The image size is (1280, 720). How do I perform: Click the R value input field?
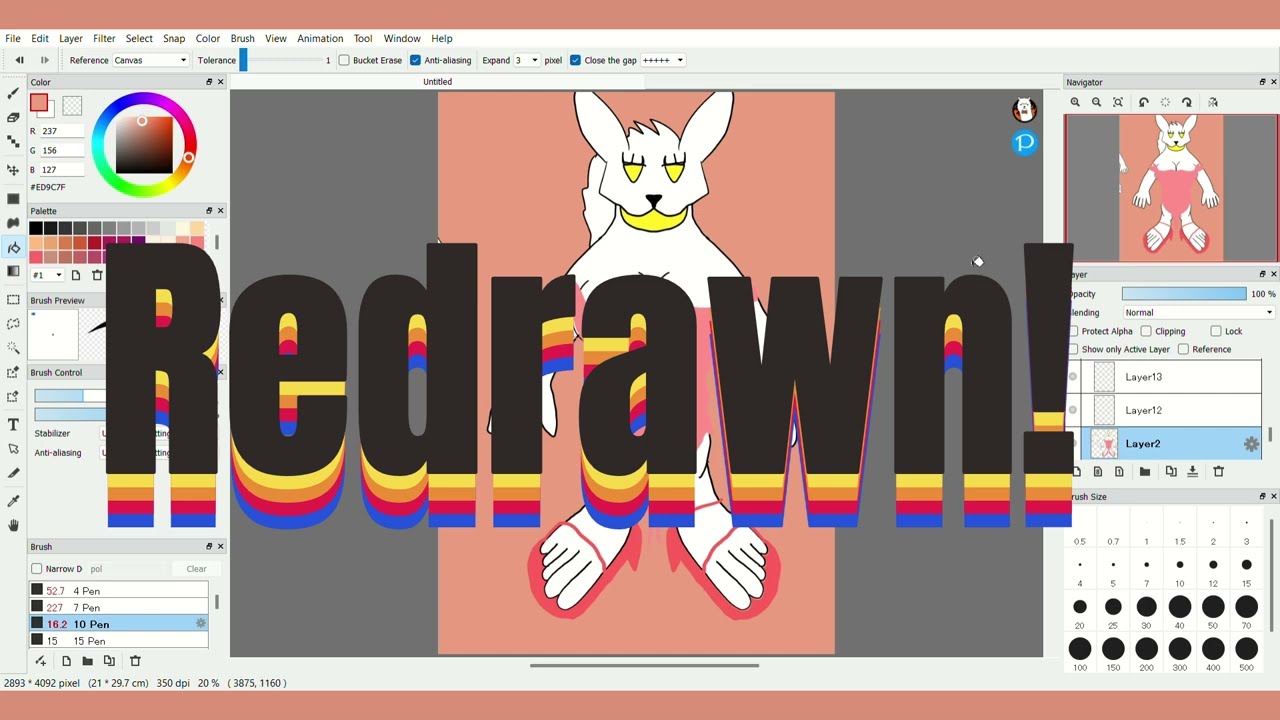click(63, 131)
